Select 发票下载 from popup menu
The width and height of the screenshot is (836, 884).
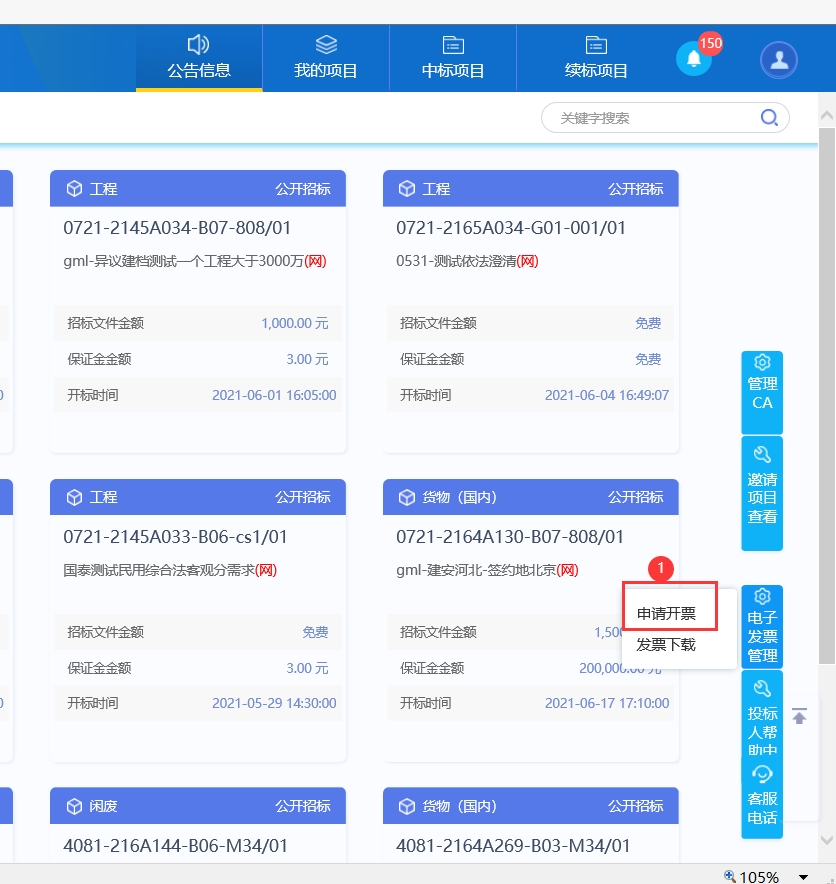pyautogui.click(x=666, y=645)
